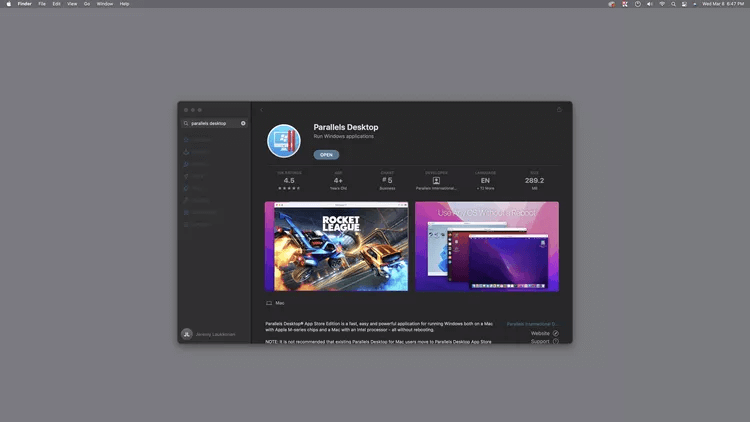View the 4.5 star ratings section
The image size is (750, 422).
pos(289,180)
